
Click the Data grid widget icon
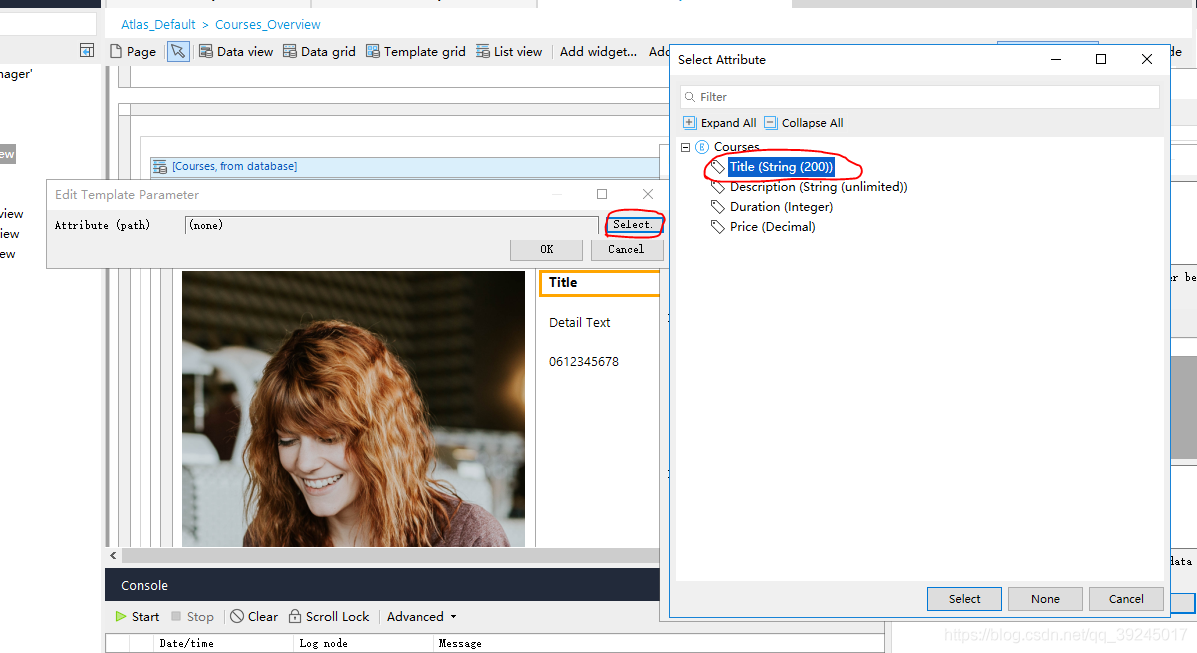[290, 51]
